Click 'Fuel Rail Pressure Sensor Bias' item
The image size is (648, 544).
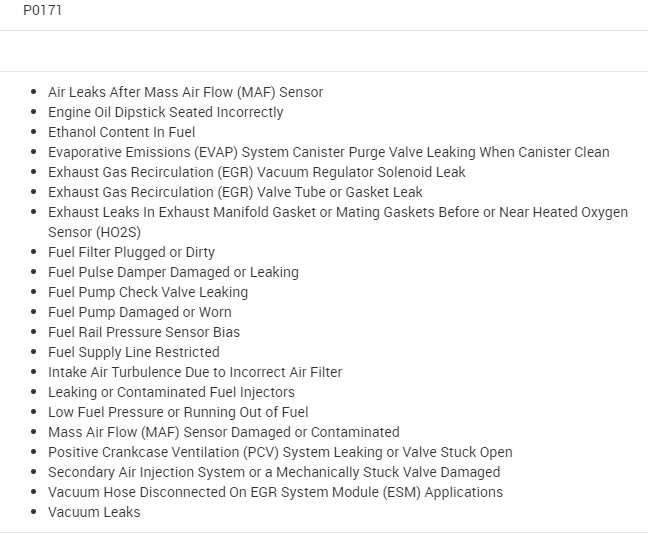tap(144, 332)
